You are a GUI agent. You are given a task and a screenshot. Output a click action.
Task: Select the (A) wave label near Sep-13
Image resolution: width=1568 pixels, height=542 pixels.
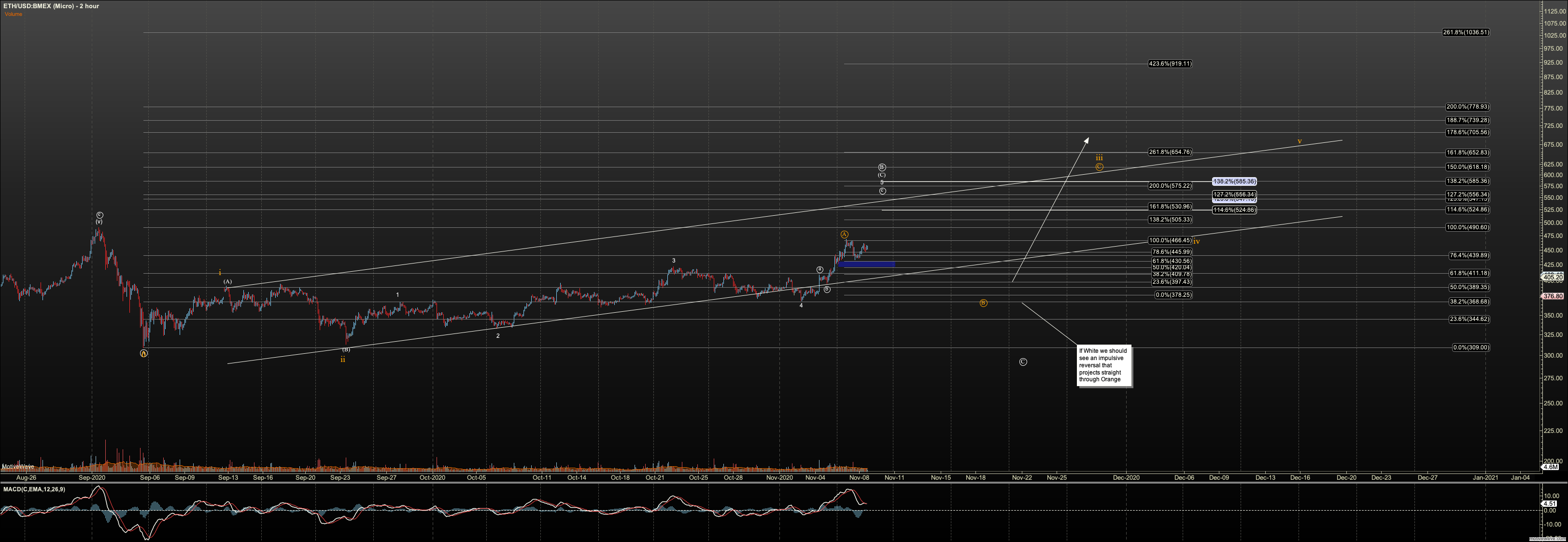[x=227, y=282]
